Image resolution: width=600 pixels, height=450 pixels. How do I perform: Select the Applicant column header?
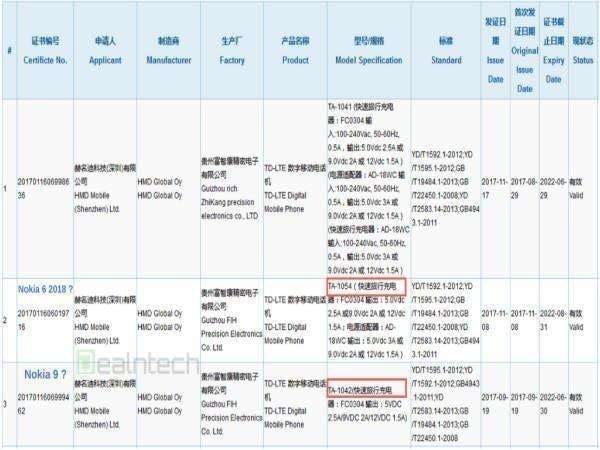[x=113, y=48]
